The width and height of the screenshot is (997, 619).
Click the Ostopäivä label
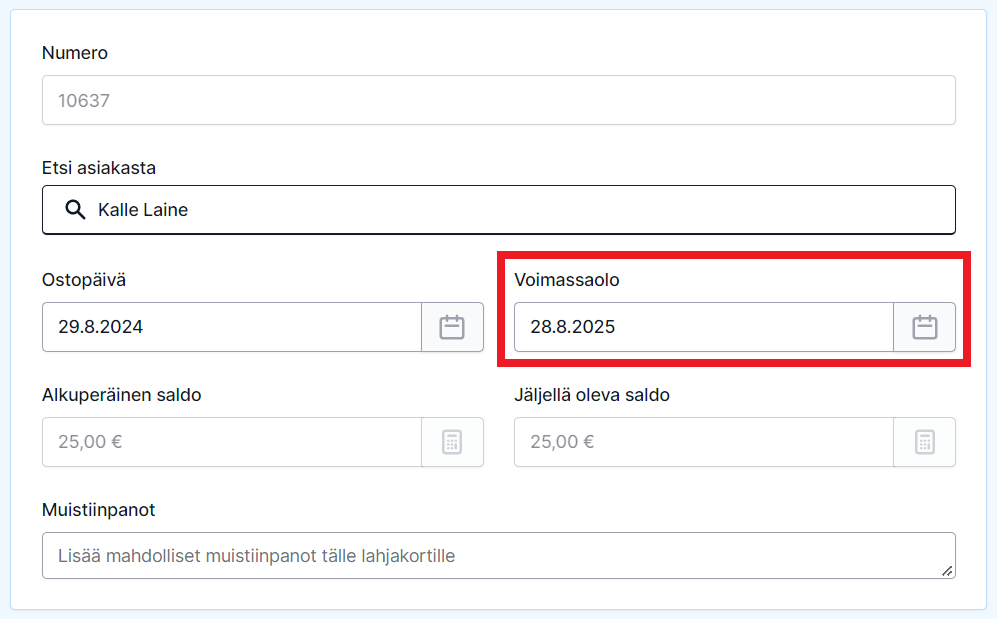tap(84, 280)
